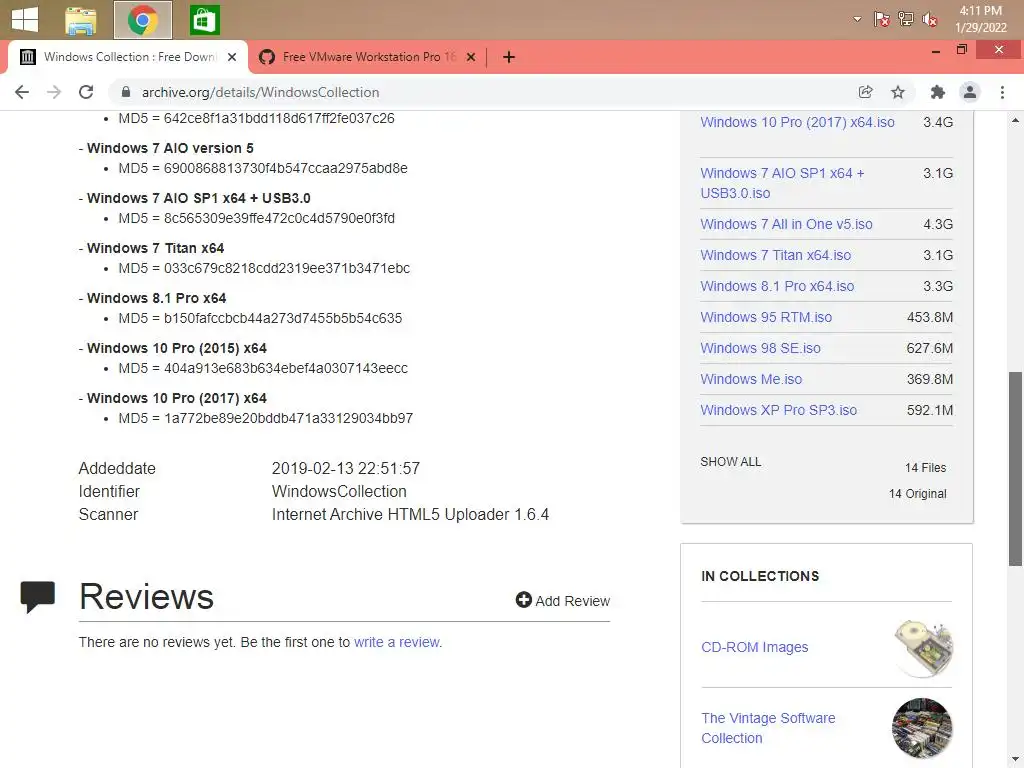This screenshot has width=1024, height=768.
Task: Click the Windows 7 Titan x64 heading
Action: pyautogui.click(x=155, y=248)
